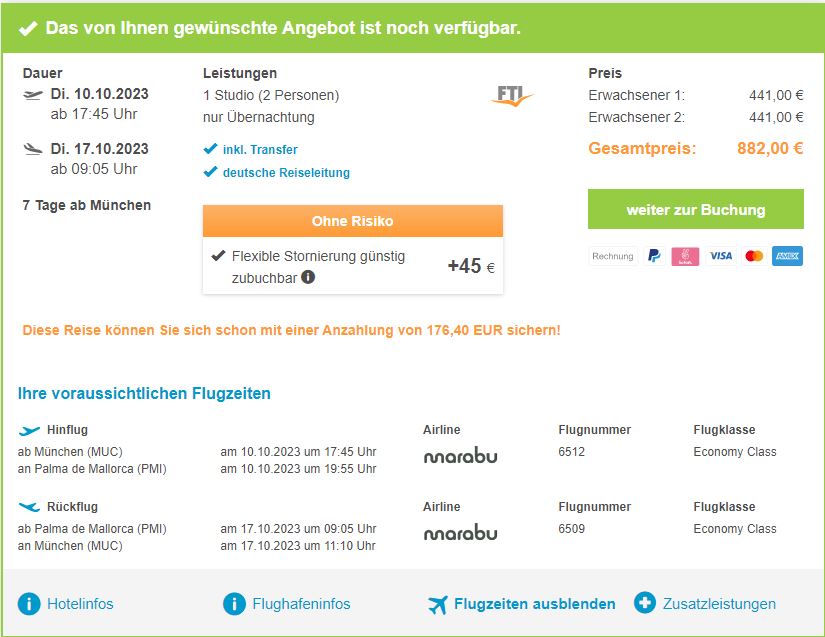Click the American Express icon
This screenshot has height=637, width=825.
pyautogui.click(x=787, y=256)
